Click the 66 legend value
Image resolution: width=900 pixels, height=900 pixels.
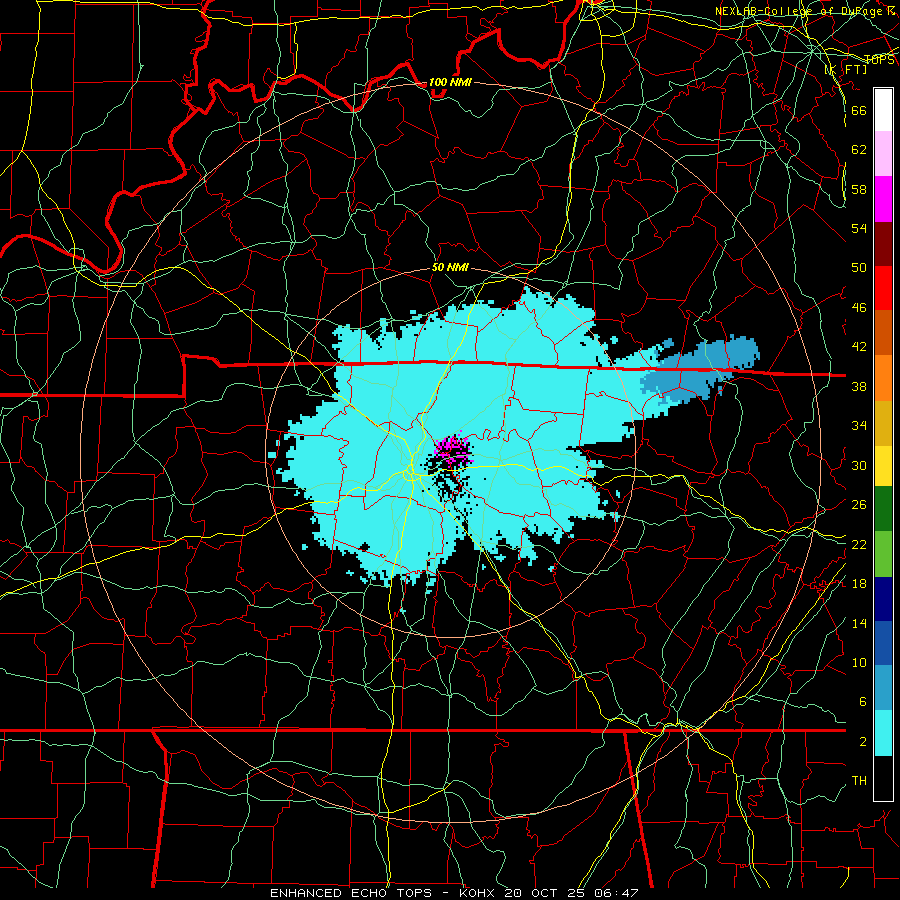859,110
